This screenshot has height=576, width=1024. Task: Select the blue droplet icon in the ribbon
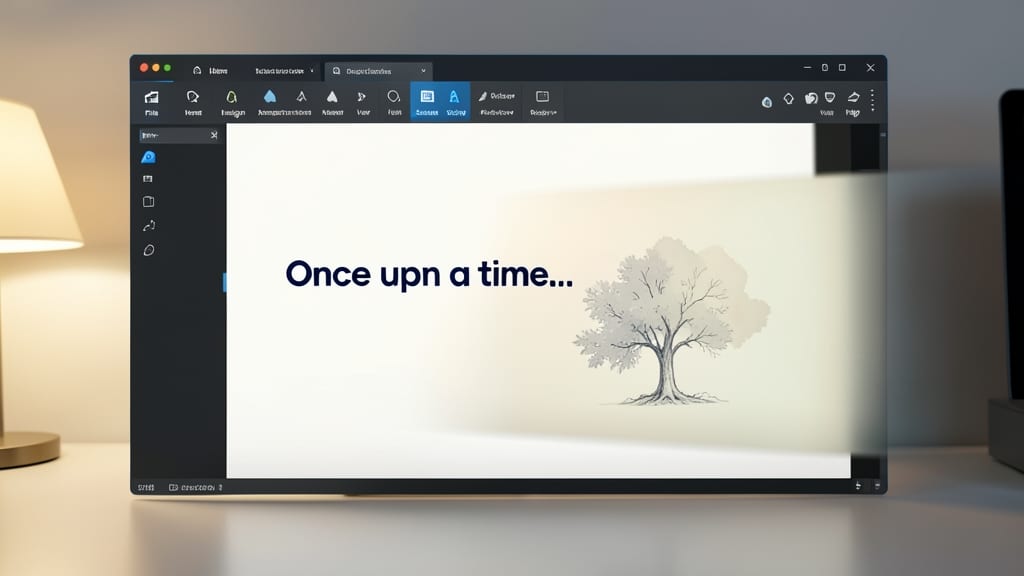tap(270, 97)
